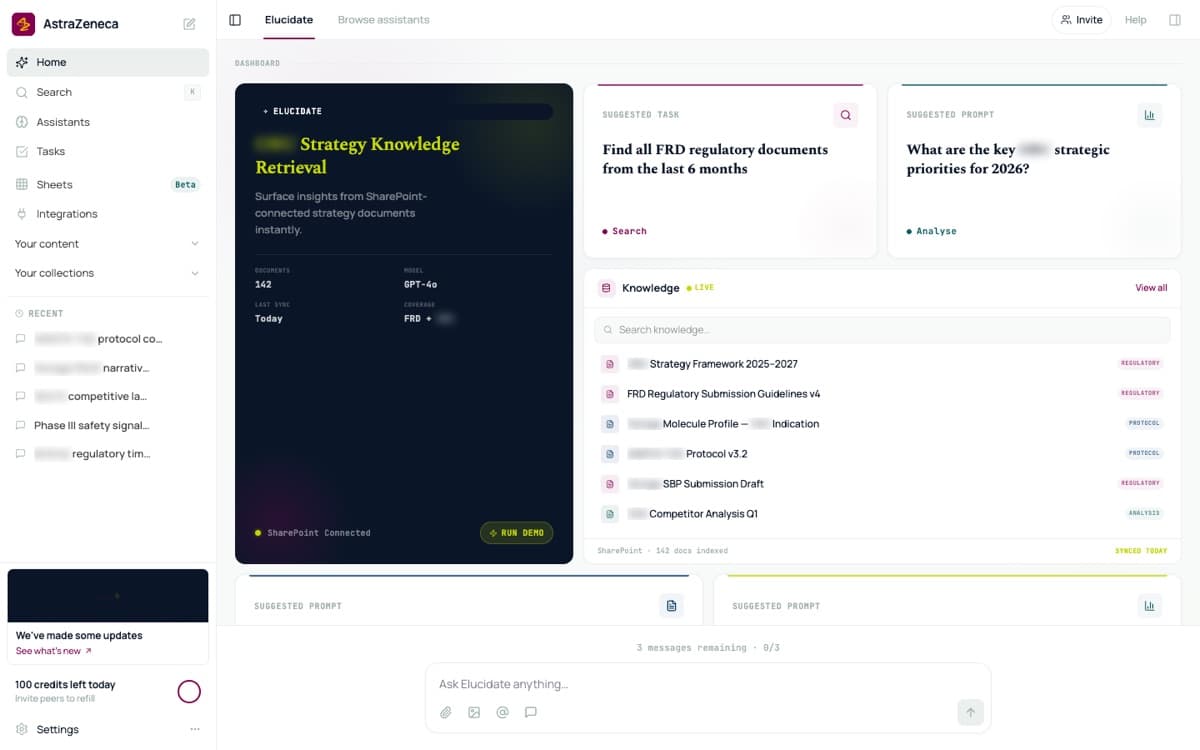The image size is (1200, 750).
Task: Click the send arrow button
Action: click(970, 712)
